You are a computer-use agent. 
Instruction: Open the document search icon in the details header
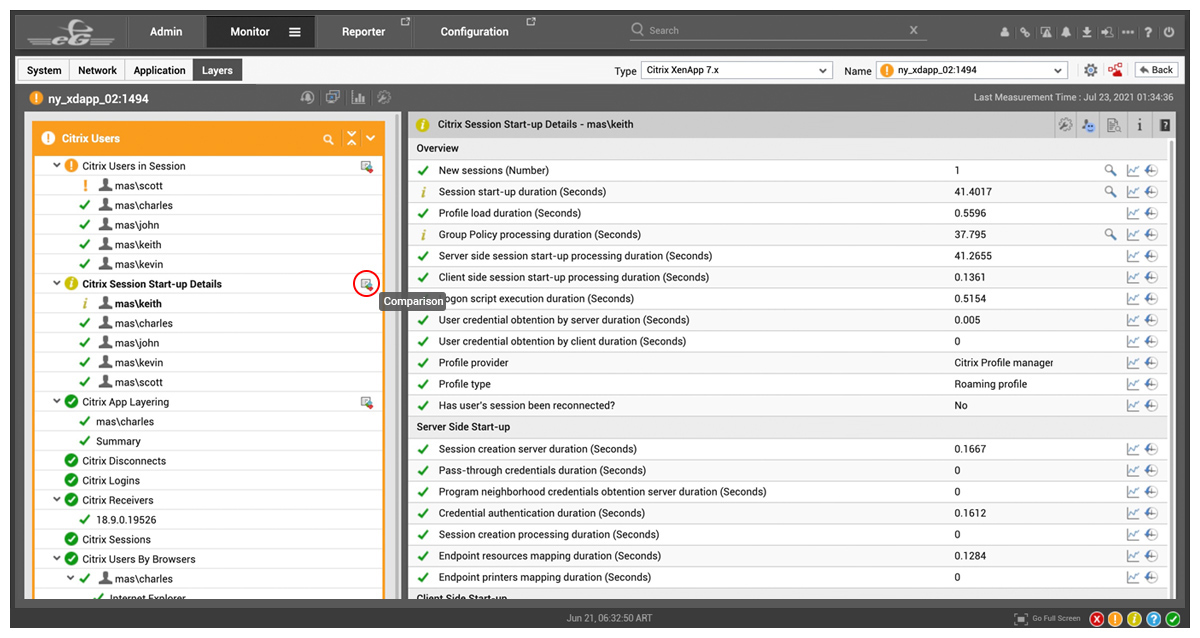1113,125
